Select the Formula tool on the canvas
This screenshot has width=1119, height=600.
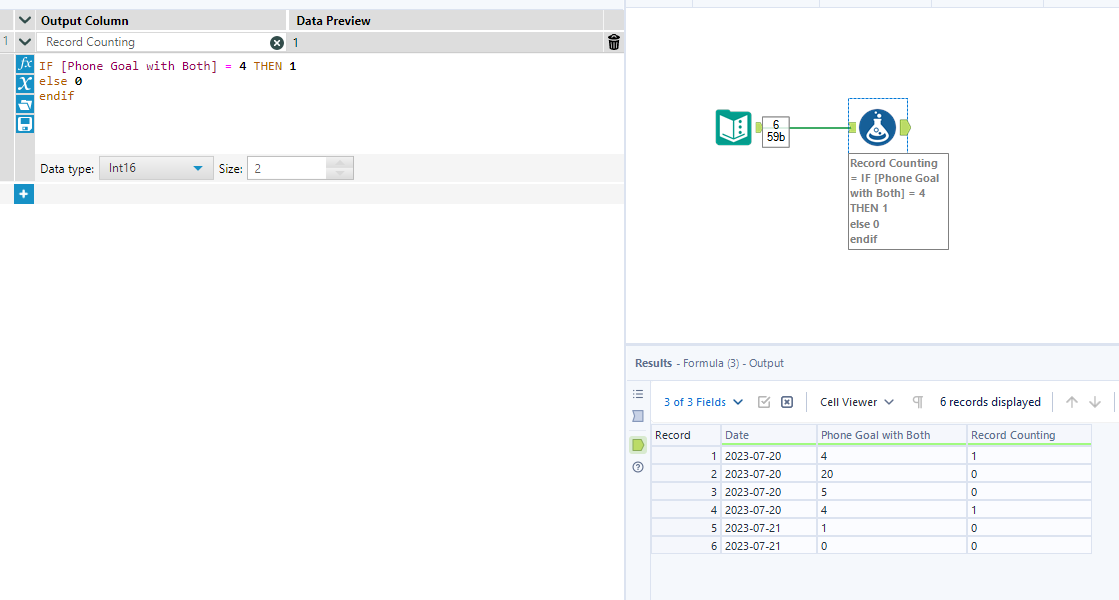(x=877, y=127)
